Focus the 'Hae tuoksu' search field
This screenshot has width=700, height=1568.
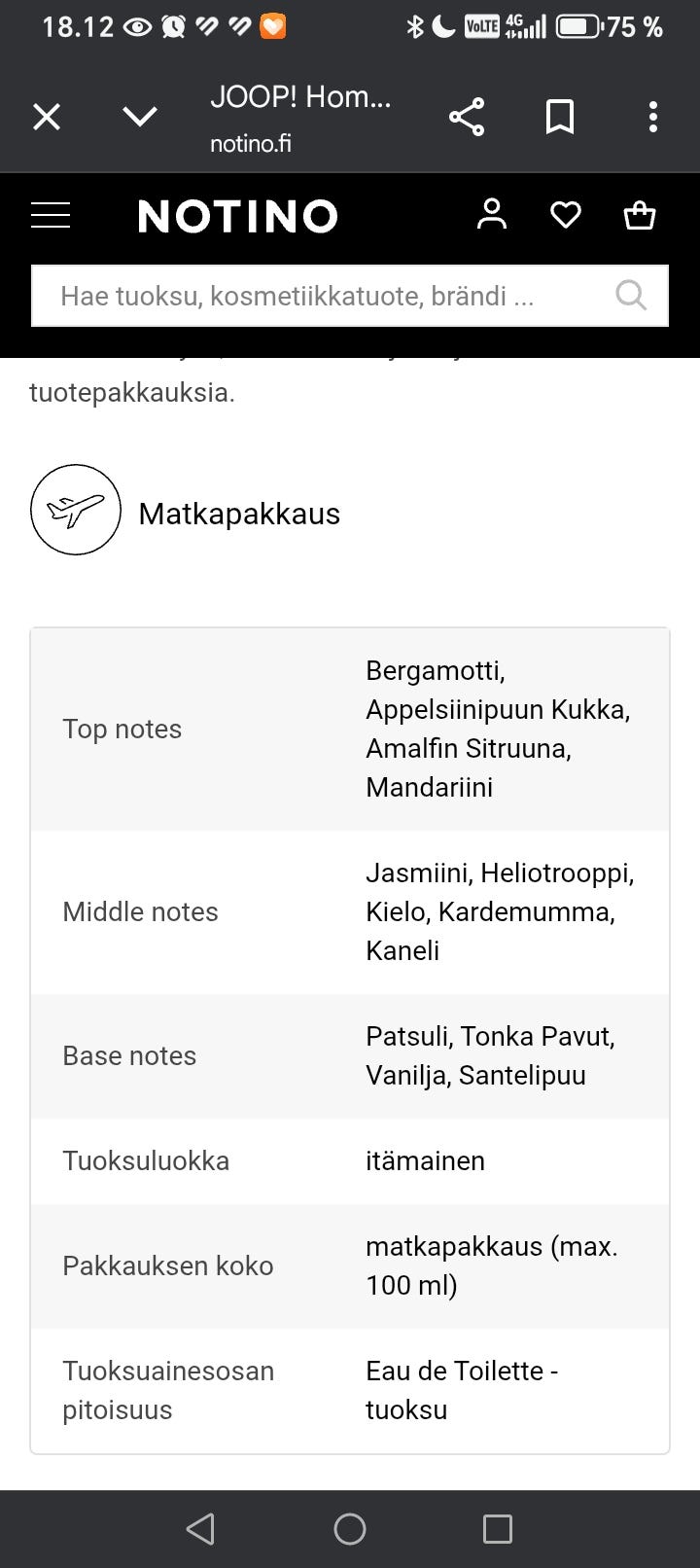[321, 296]
